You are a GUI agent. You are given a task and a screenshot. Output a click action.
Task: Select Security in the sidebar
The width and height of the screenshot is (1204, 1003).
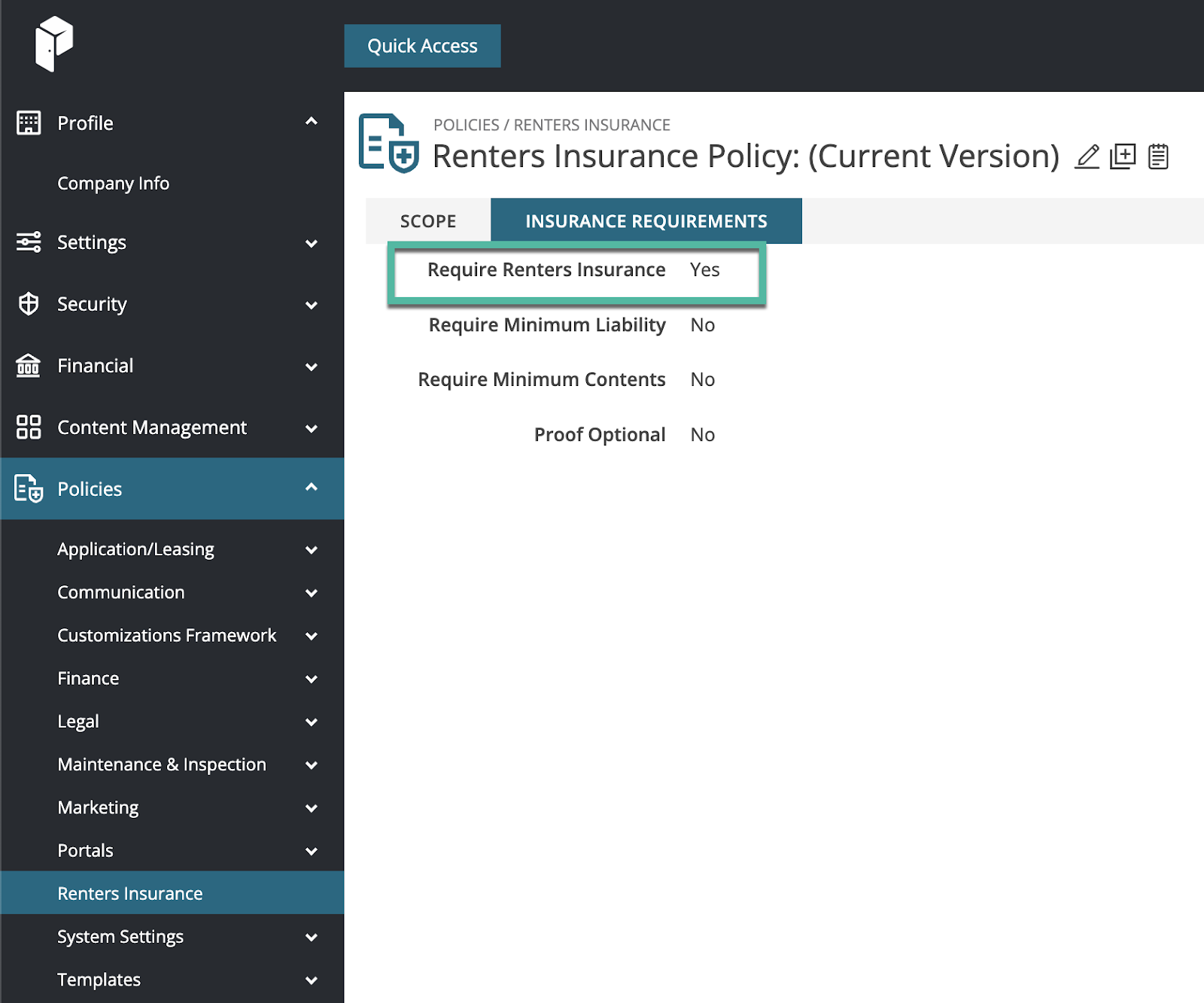tap(92, 304)
